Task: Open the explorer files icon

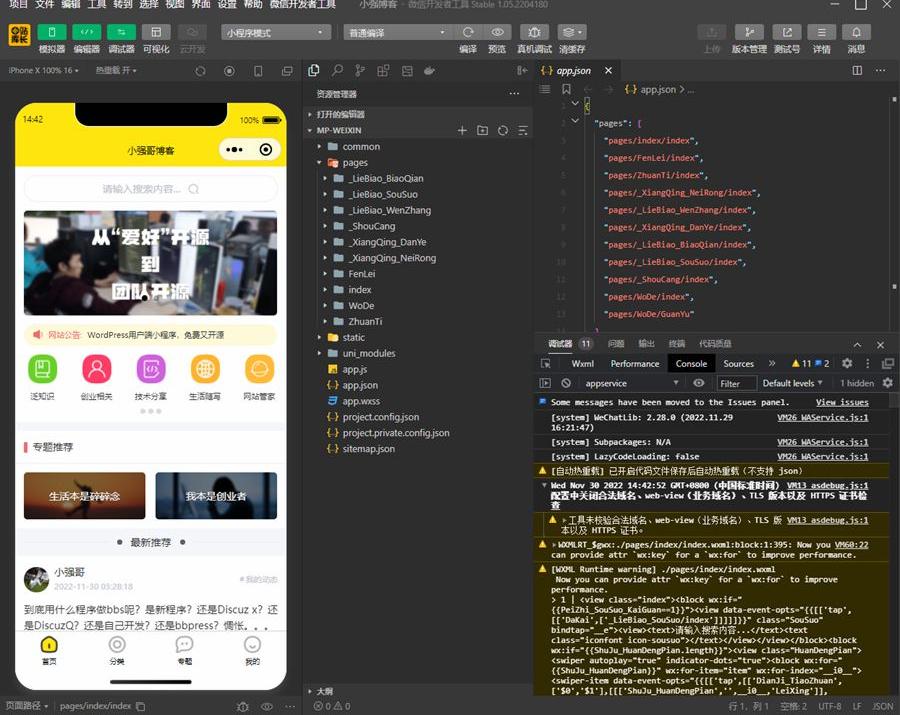Action: 314,71
